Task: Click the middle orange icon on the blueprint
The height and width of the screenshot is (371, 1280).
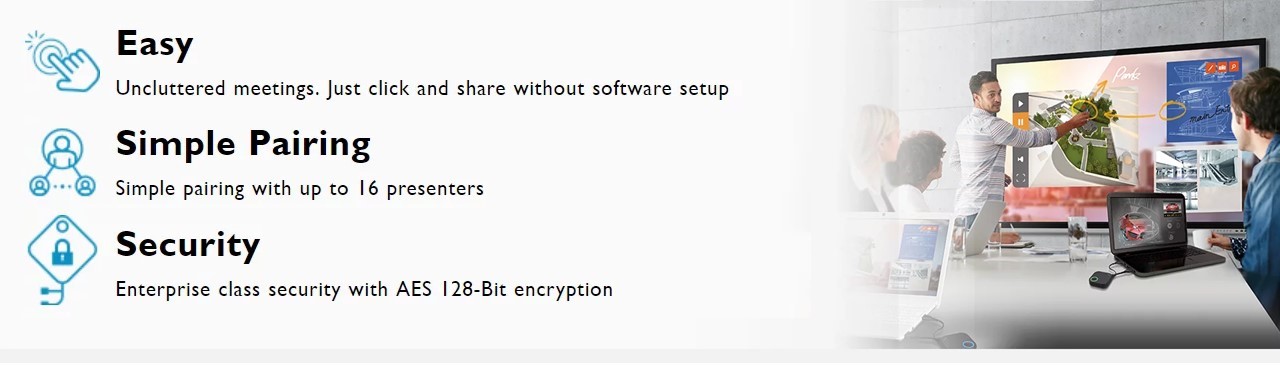Action: coord(1222,67)
